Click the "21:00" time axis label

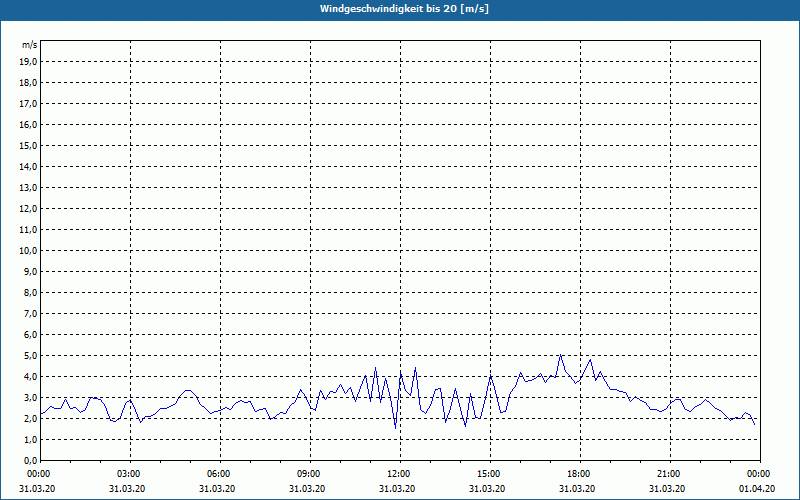(670, 474)
